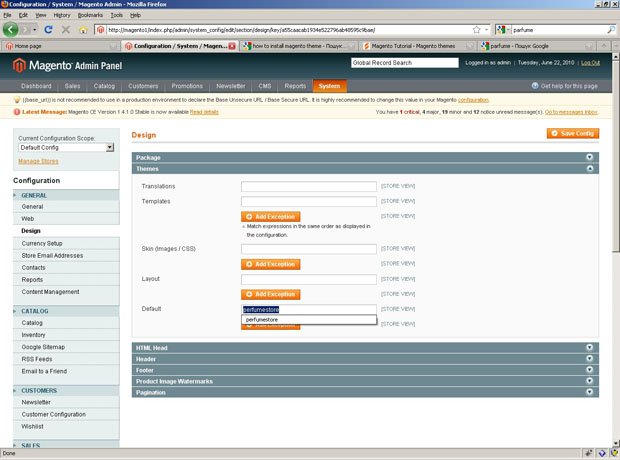
Task: Open Inventory configuration in sidebar
Action: tap(66, 335)
